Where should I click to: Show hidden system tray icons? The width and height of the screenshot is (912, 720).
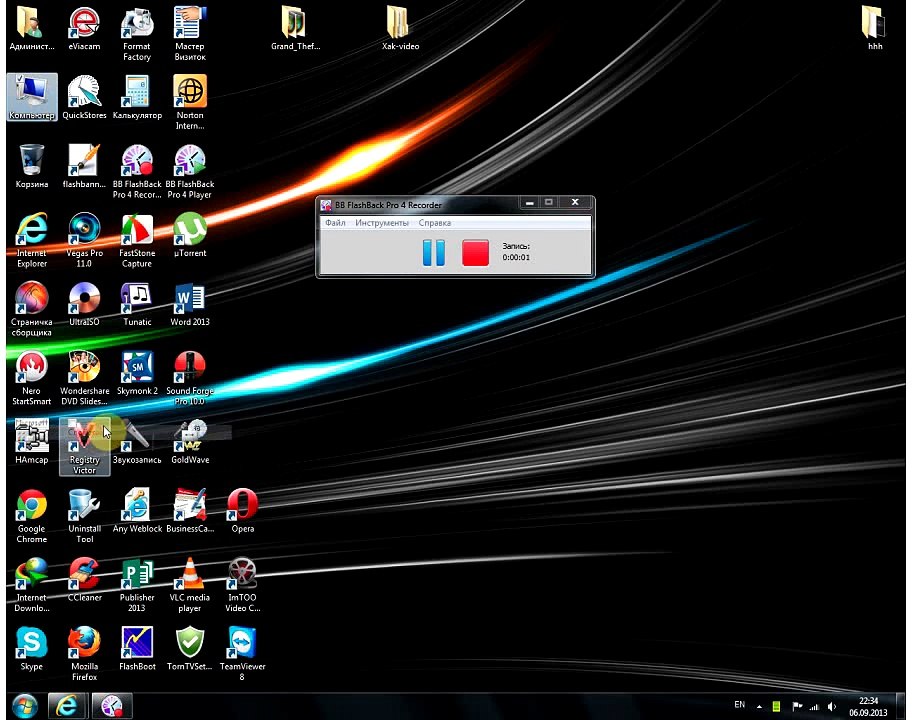coord(759,707)
